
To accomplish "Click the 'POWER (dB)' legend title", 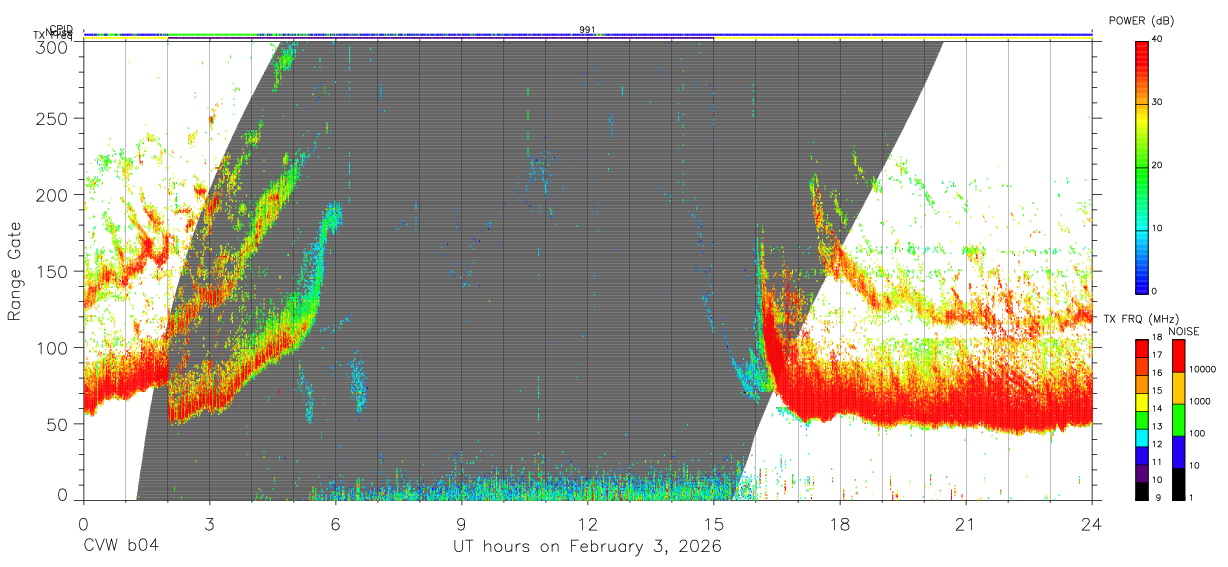I will (x=1141, y=21).
